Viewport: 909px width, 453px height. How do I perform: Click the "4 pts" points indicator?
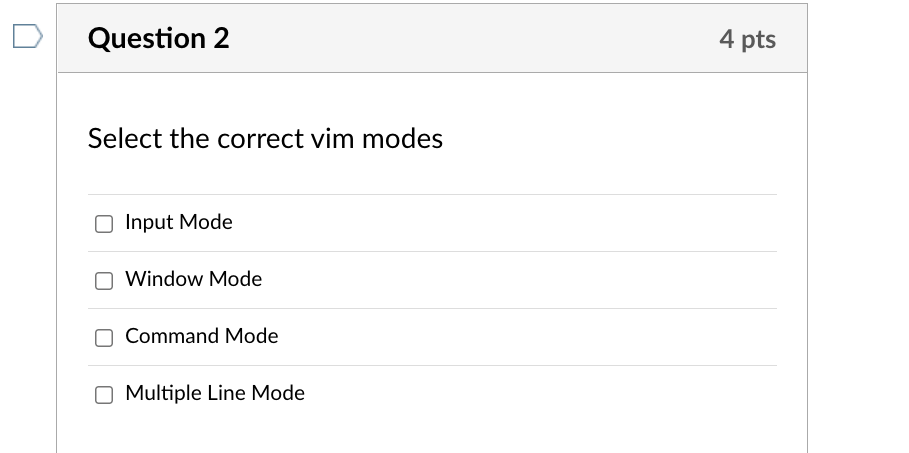pyautogui.click(x=747, y=39)
